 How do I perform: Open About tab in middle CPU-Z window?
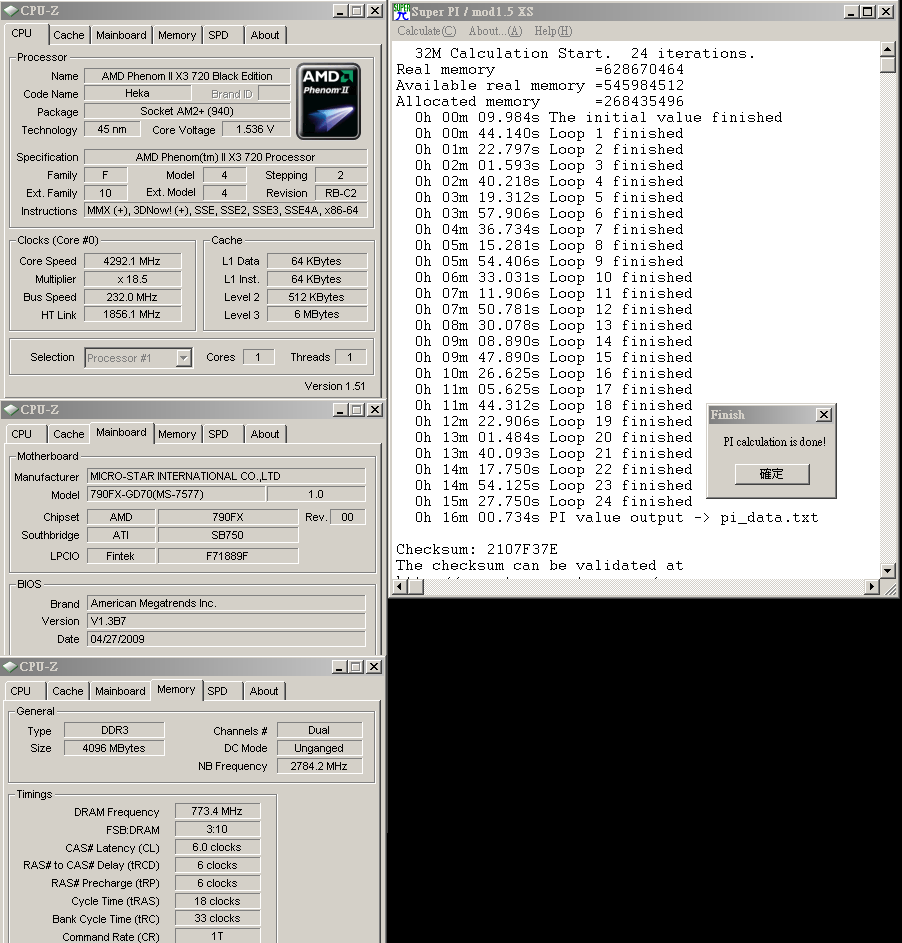point(265,434)
